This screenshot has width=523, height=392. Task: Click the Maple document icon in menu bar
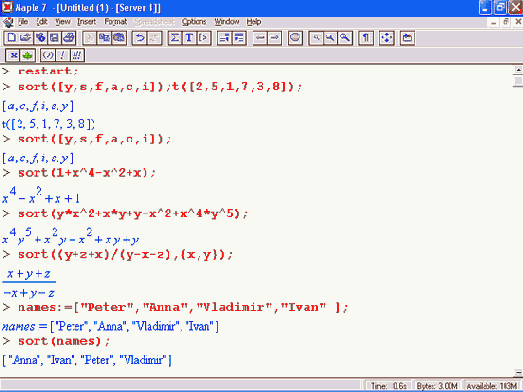[8, 22]
